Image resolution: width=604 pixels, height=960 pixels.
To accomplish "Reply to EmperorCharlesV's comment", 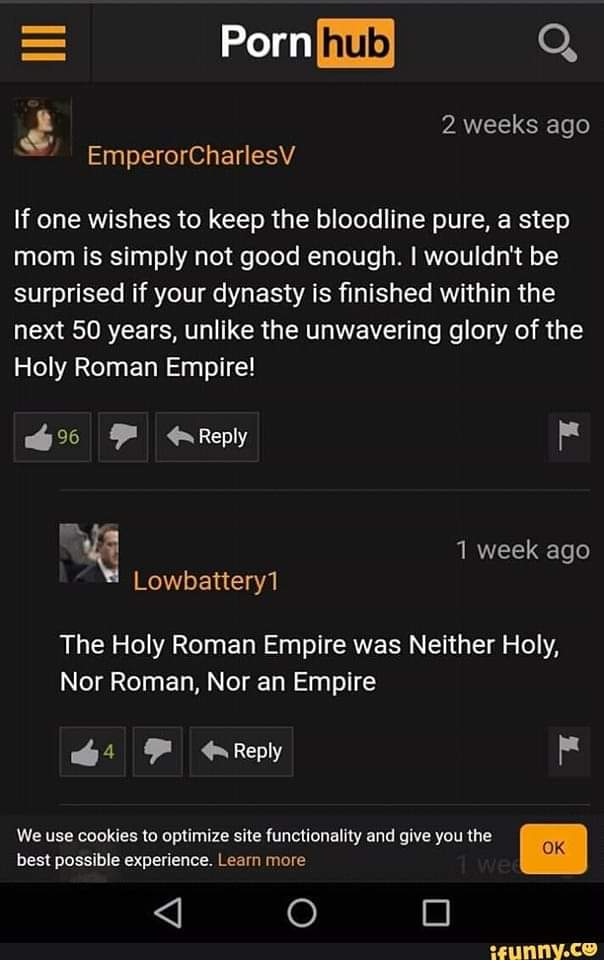I will point(207,437).
